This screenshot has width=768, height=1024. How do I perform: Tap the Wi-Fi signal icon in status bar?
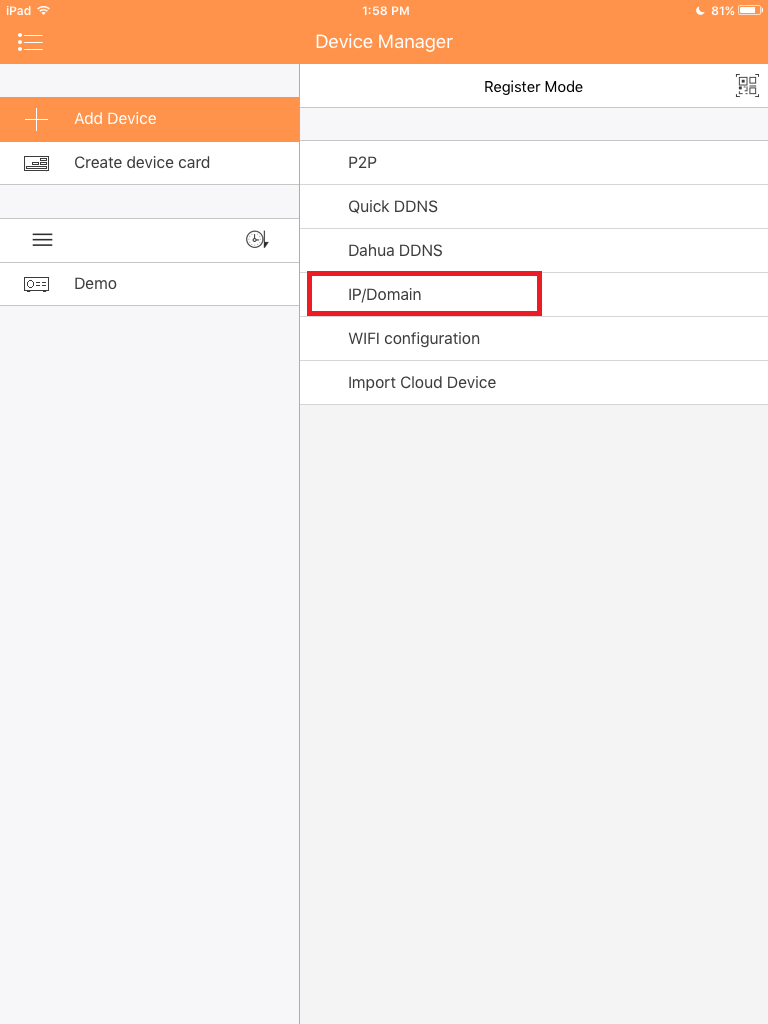pos(44,10)
